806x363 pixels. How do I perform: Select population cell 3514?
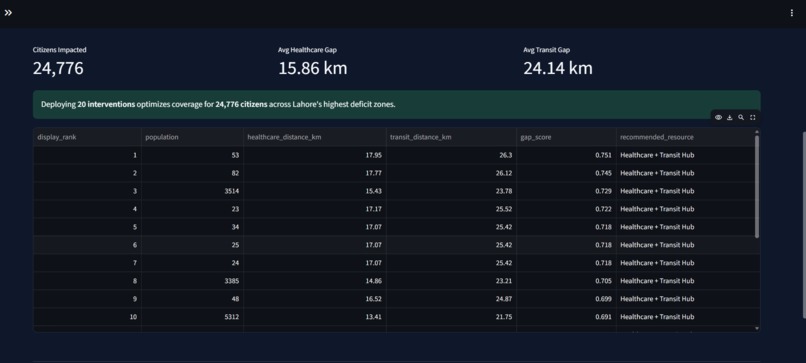tap(192, 191)
